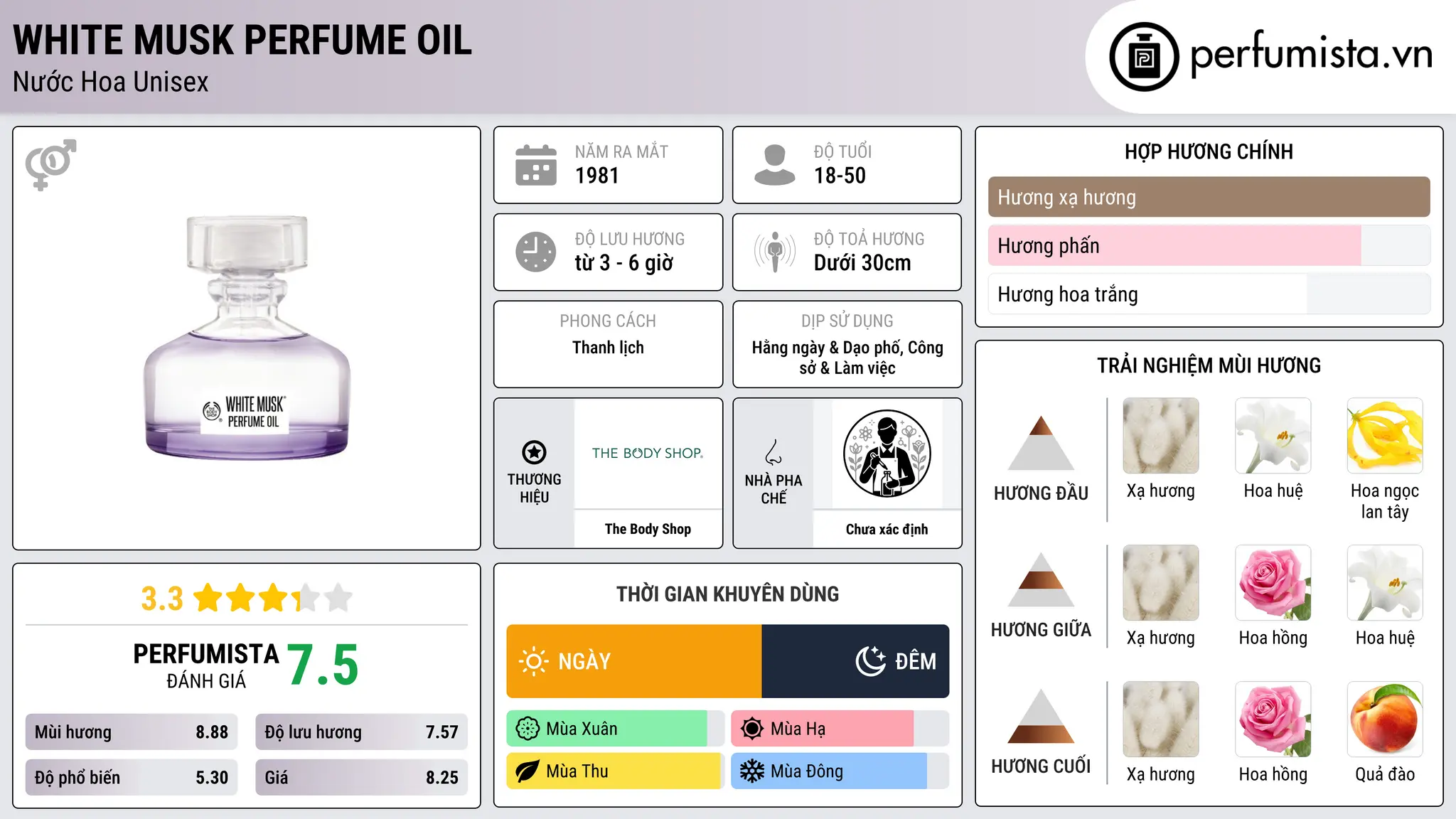Open the Hoa ngọc lan tây thumbnail
Screen dimensions: 1456x819
pyautogui.click(x=1385, y=436)
